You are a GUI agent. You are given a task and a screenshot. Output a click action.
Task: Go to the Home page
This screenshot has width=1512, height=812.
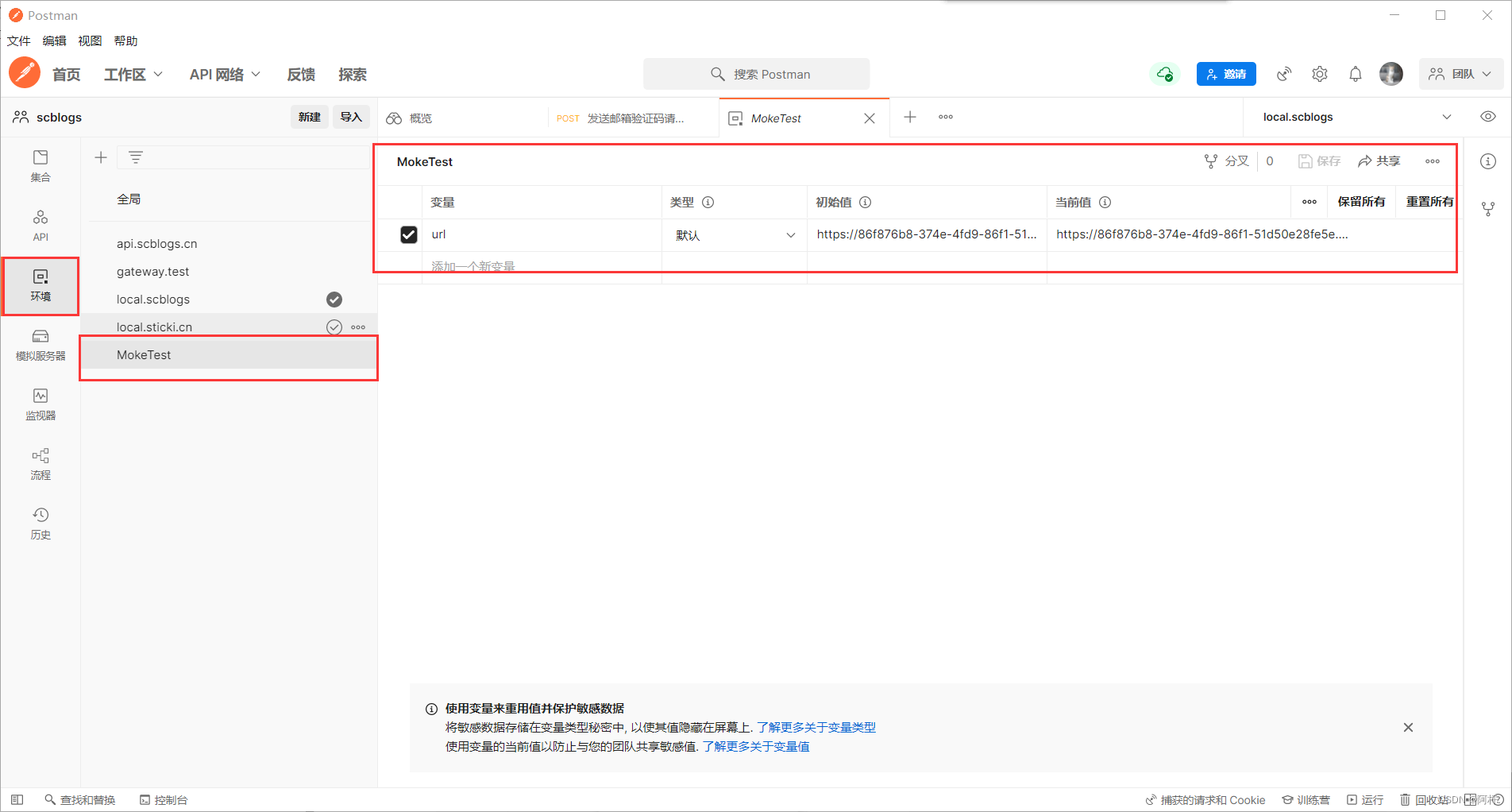[x=67, y=74]
